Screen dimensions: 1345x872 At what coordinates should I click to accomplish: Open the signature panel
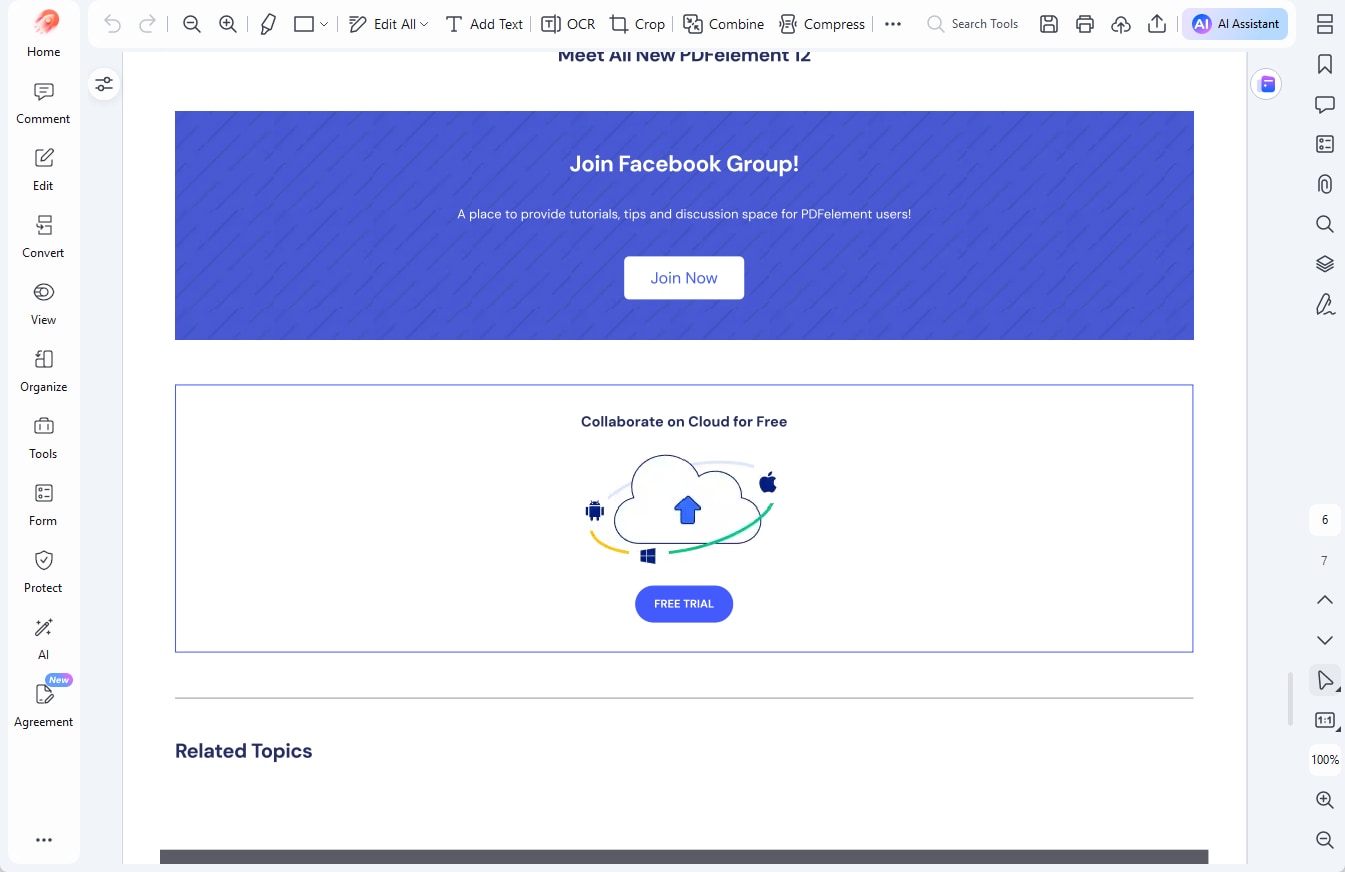(x=1325, y=304)
